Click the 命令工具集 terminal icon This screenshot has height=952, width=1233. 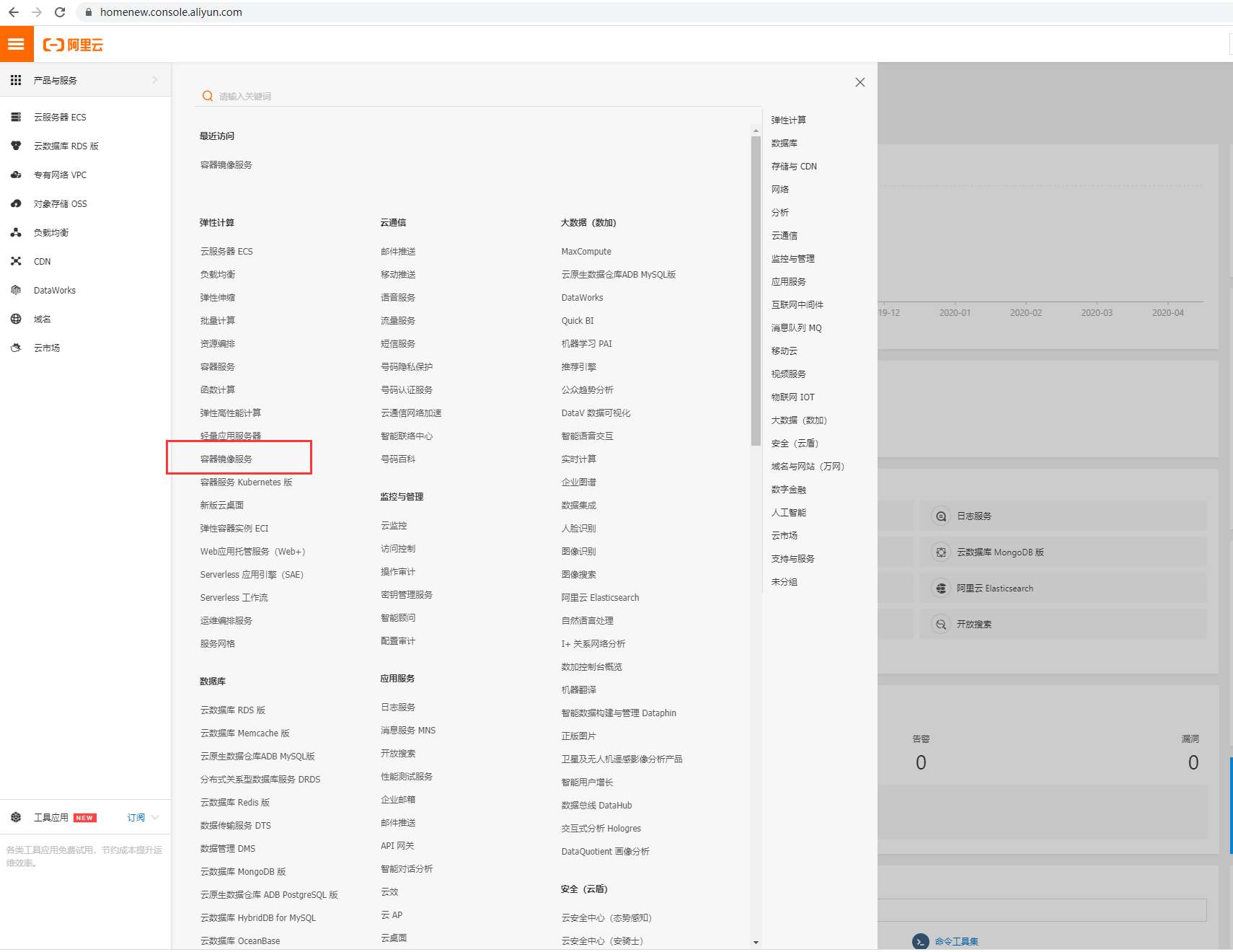pos(920,941)
